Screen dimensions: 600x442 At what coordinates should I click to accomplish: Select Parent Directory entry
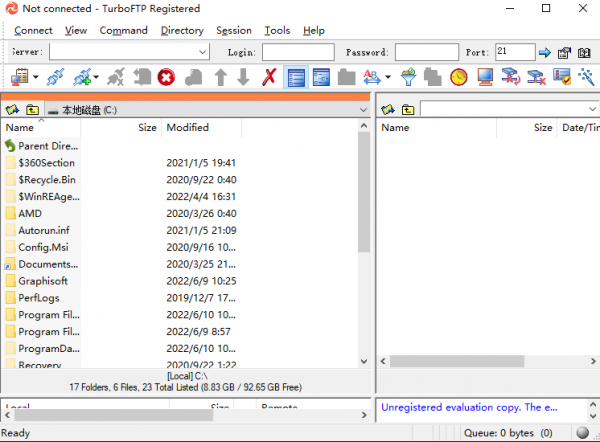pyautogui.click(x=42, y=146)
